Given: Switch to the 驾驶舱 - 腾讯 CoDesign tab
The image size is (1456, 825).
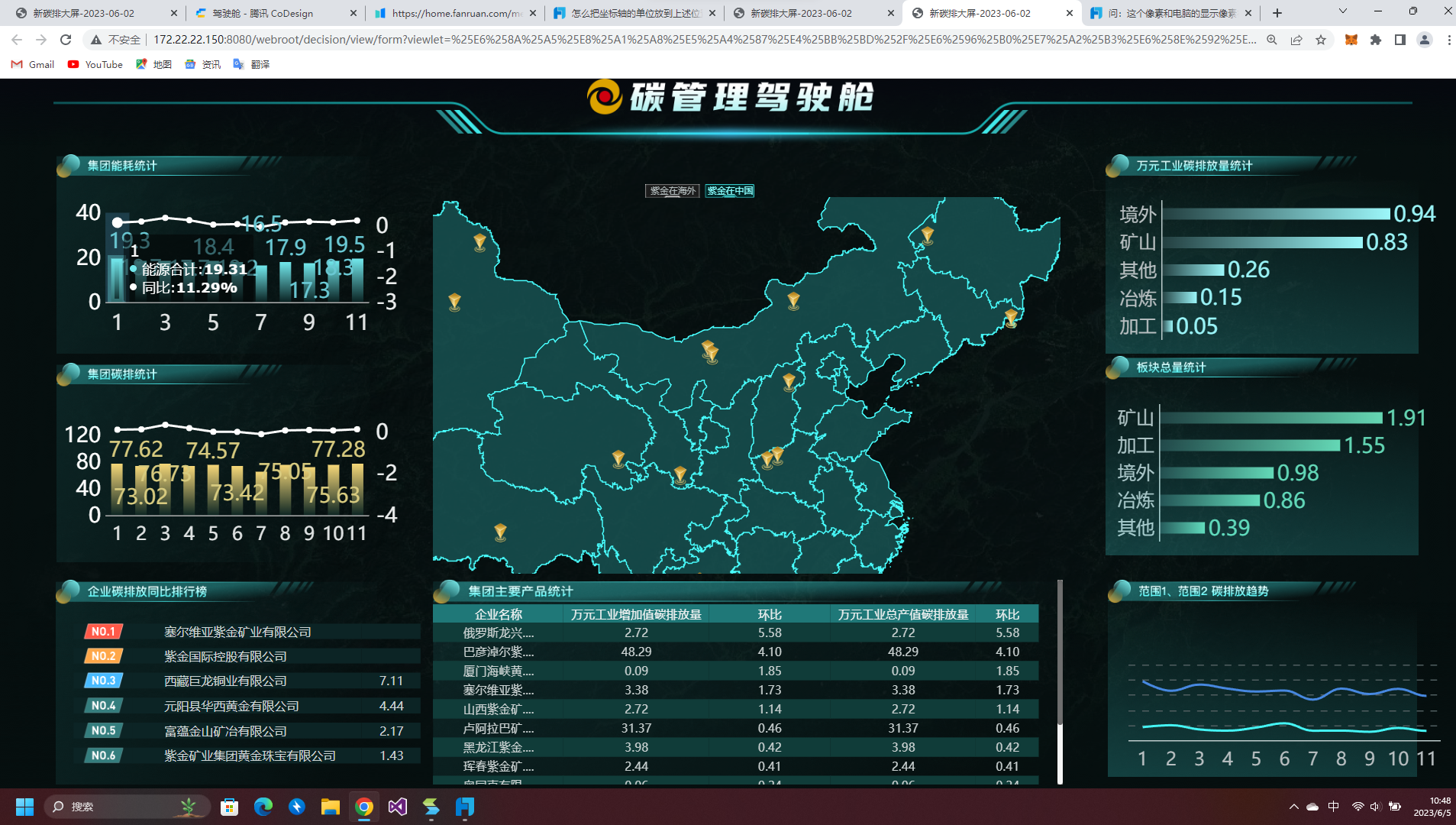Looking at the screenshot, I should (x=274, y=13).
